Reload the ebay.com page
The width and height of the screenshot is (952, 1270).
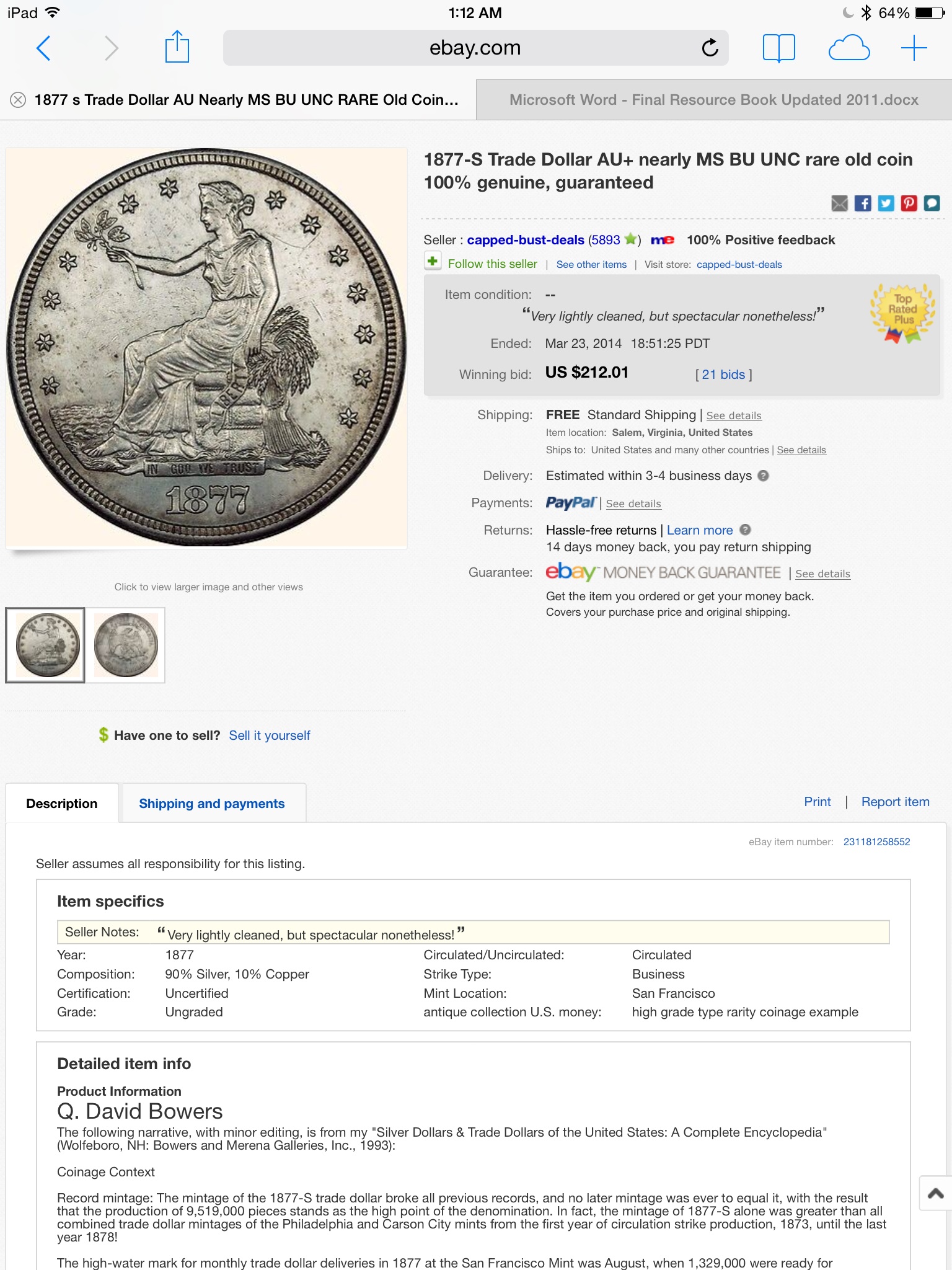[710, 48]
